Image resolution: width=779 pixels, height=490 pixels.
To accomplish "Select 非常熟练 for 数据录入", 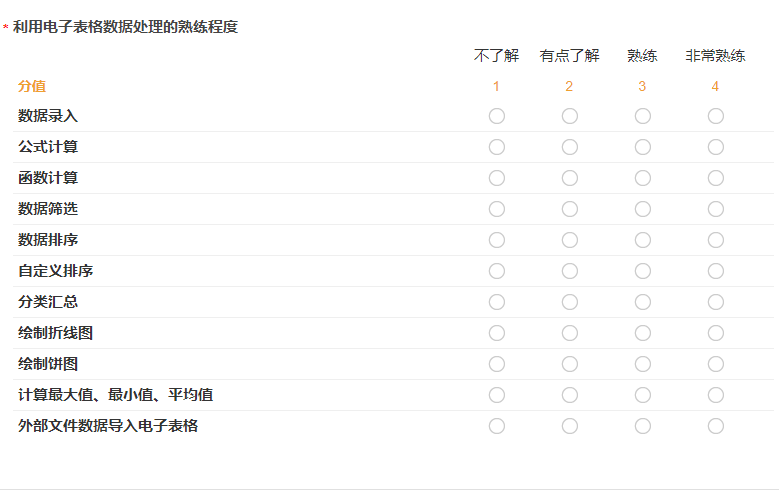I will pyautogui.click(x=716, y=116).
